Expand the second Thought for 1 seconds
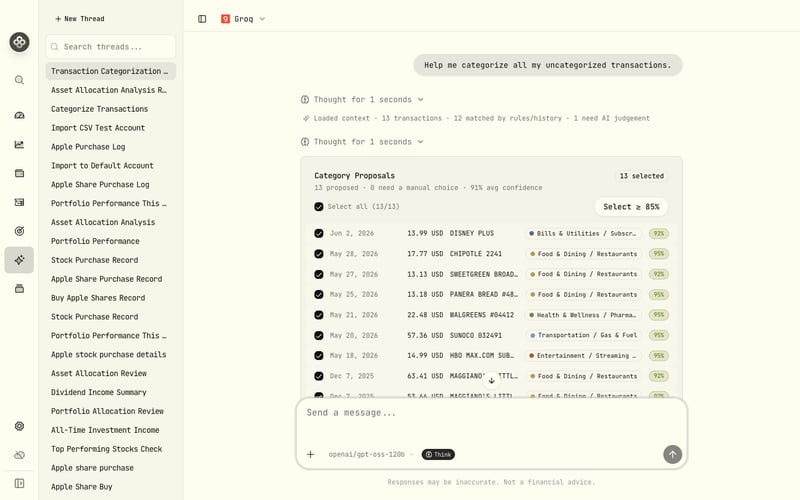Screen dimensions: 800x500 [x=362, y=142]
